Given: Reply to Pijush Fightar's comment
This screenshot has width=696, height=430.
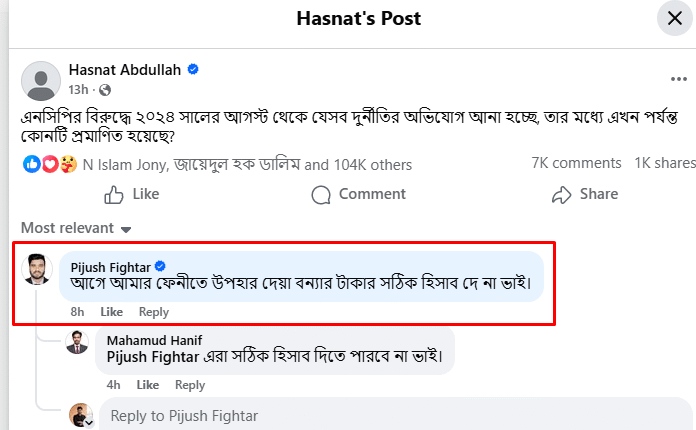Looking at the screenshot, I should coord(154,312).
